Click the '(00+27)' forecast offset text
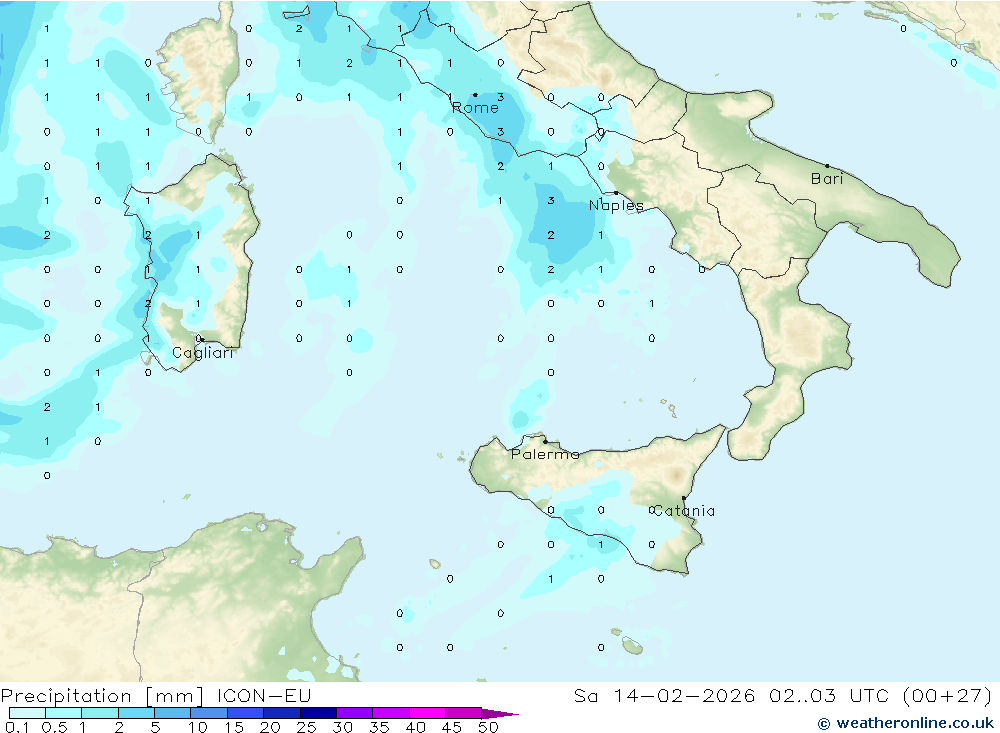 tap(948, 696)
